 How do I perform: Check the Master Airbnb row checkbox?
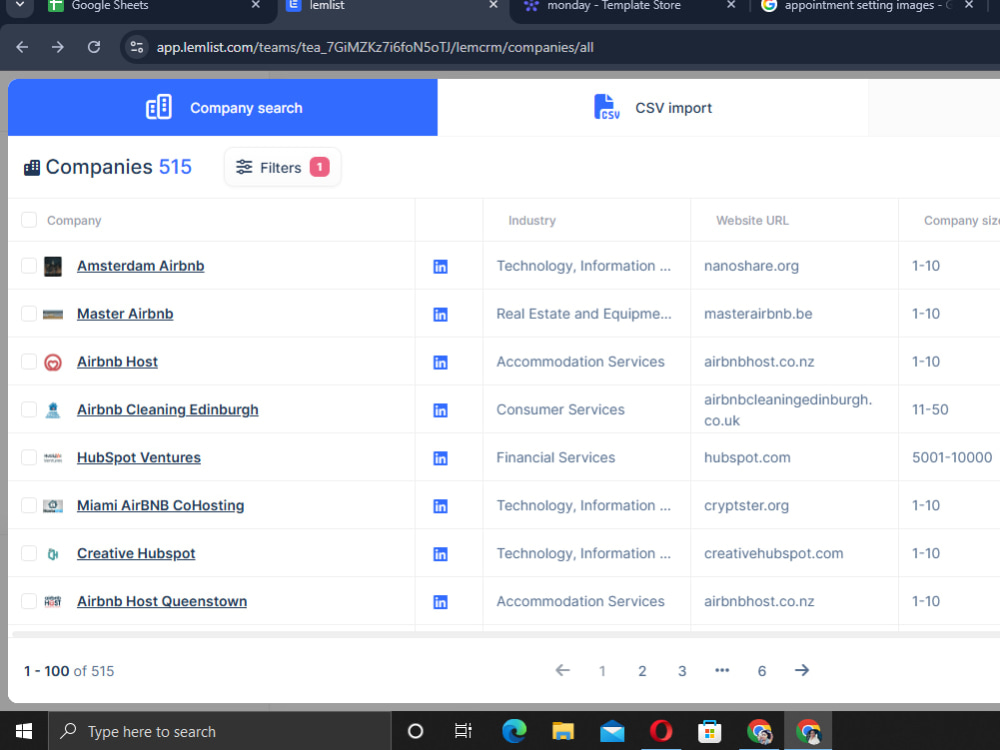(x=29, y=314)
